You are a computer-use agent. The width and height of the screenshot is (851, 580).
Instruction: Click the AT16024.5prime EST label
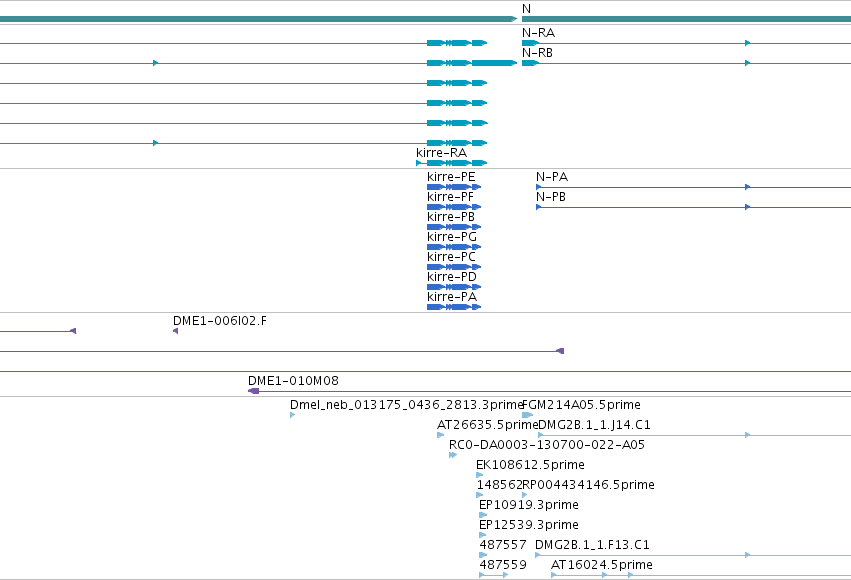(601, 565)
